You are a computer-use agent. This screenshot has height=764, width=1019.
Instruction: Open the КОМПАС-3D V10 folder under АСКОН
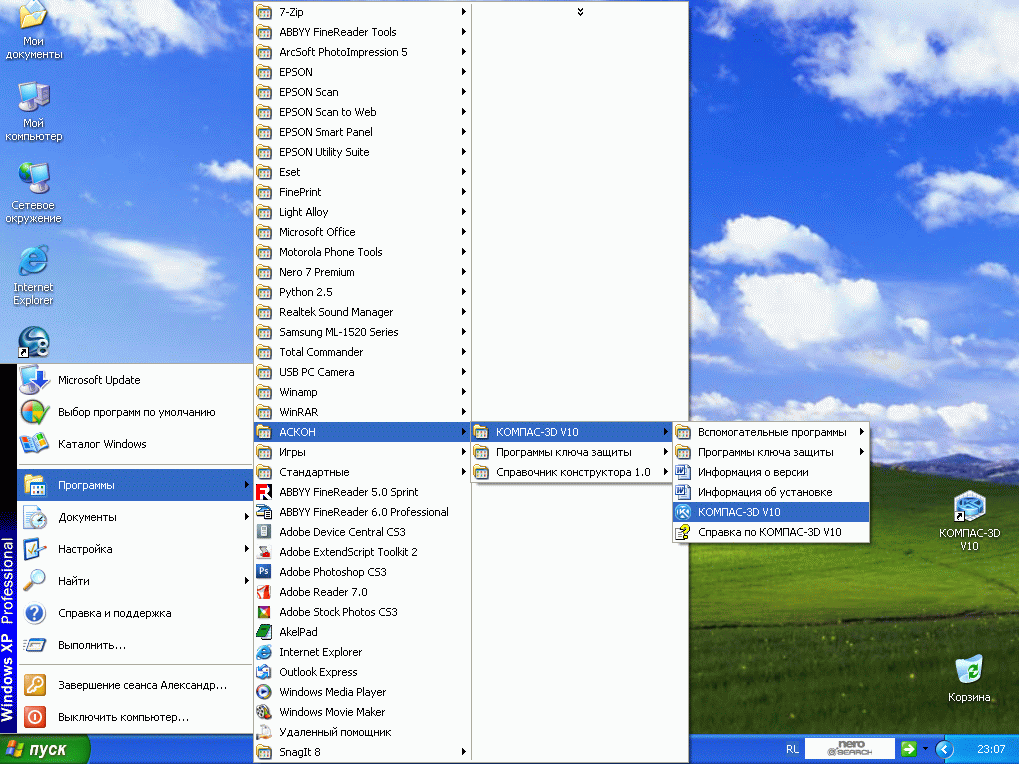571,432
